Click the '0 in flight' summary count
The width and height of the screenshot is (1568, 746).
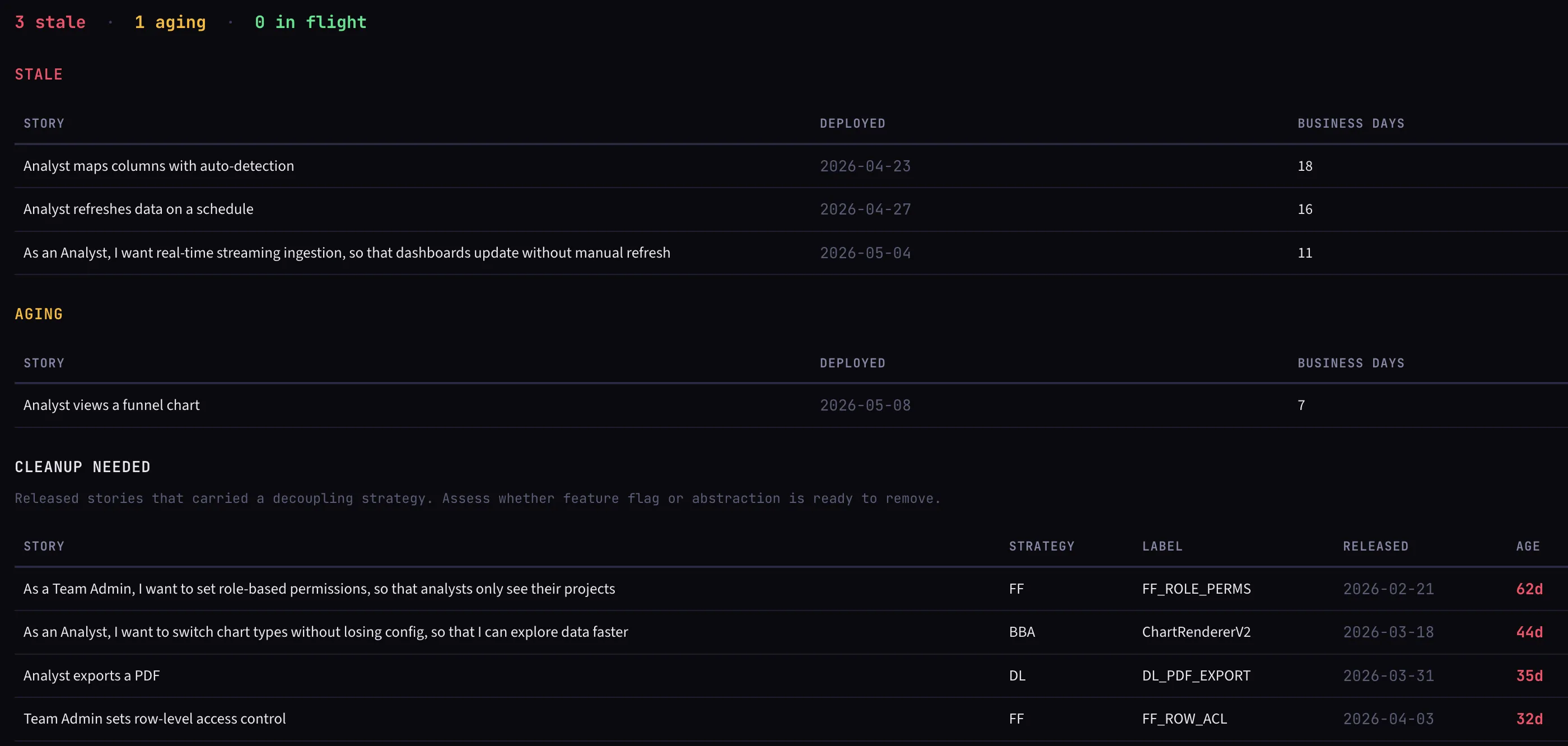click(310, 22)
